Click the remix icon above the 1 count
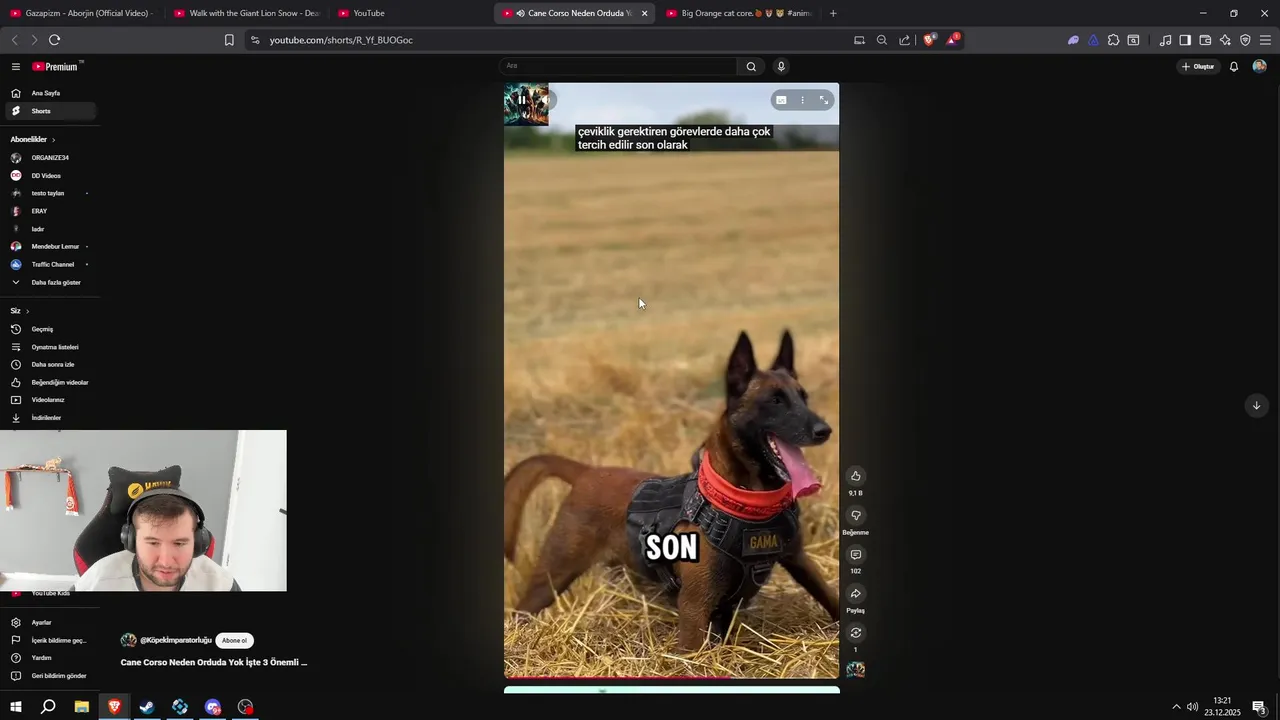 (855, 633)
